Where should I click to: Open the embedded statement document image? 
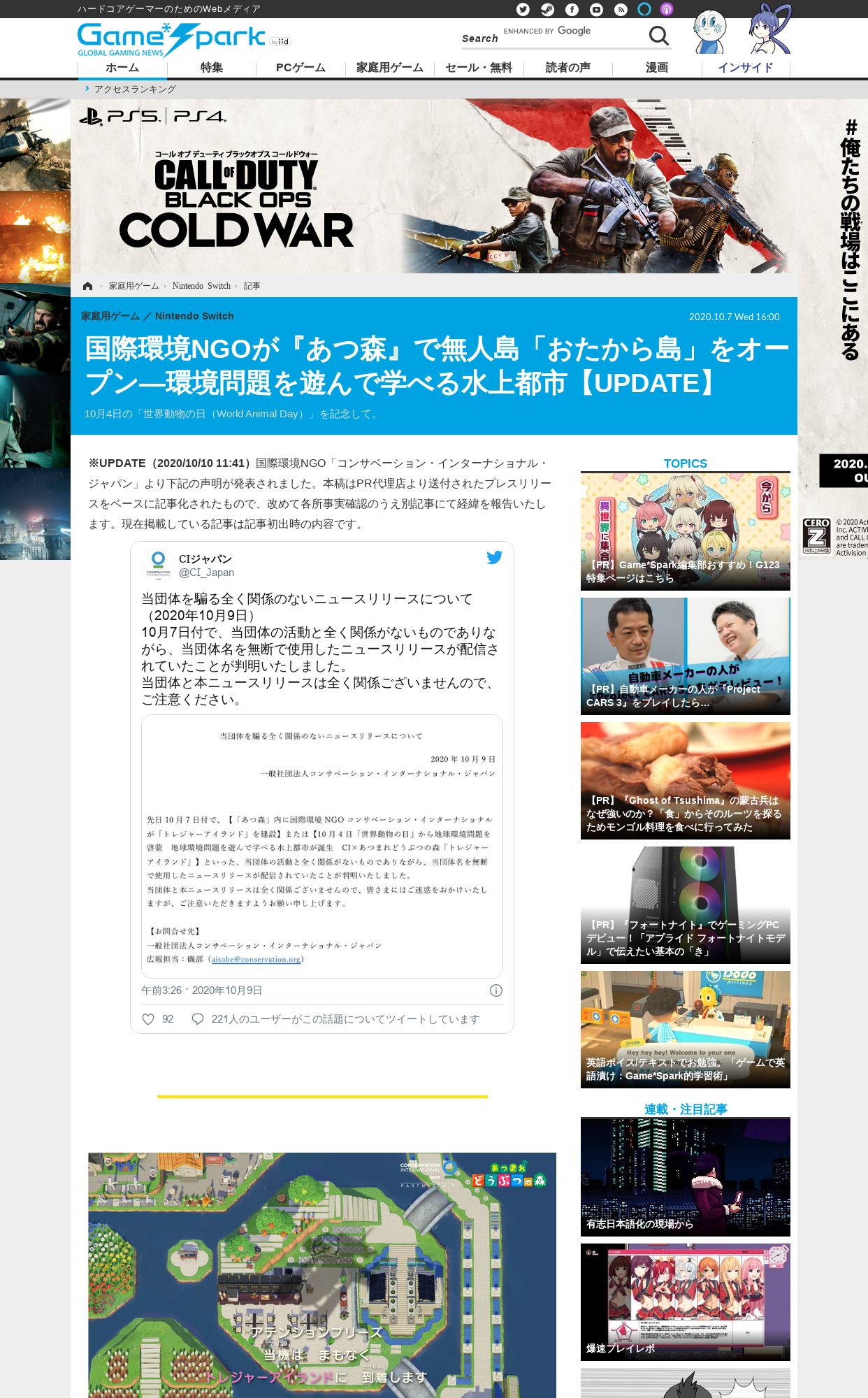tap(322, 846)
